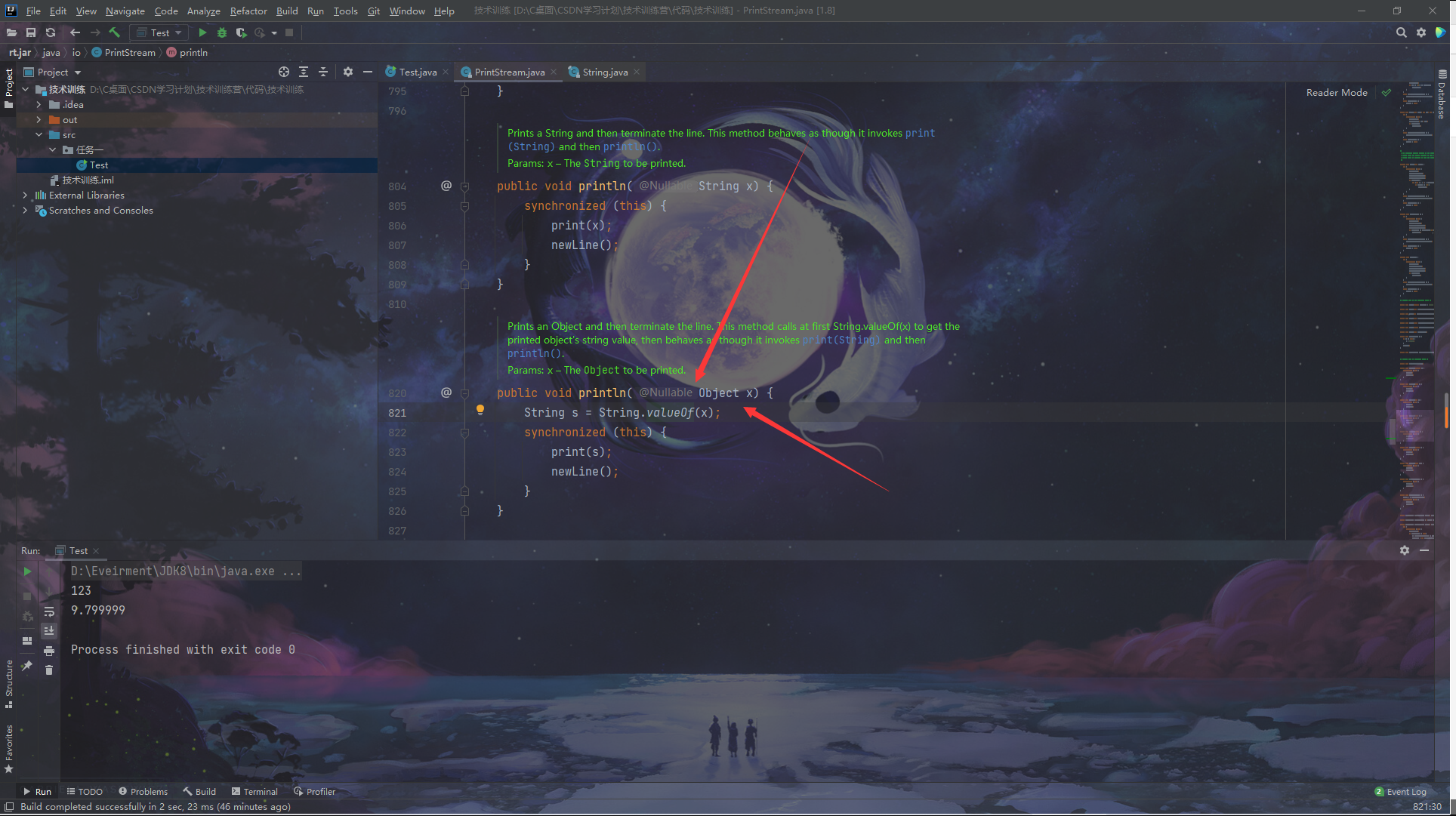1456x816 pixels.
Task: Click the editor vertical scrollbar thumb
Action: pos(1445,411)
